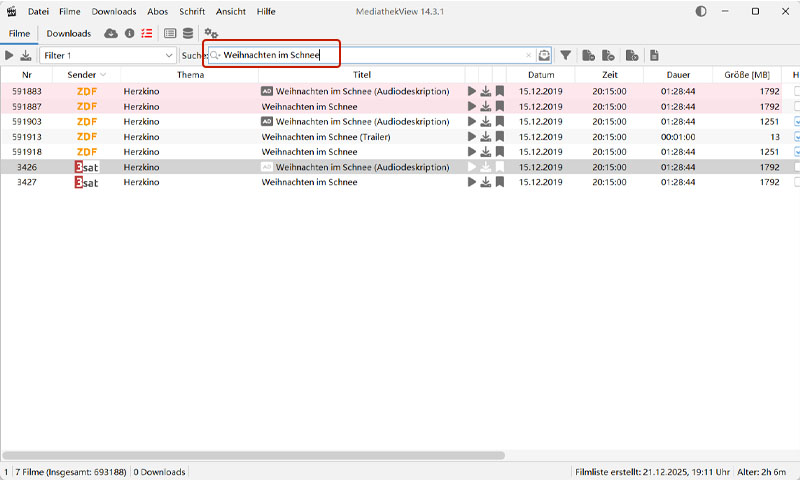
Task: Clear the search field with the X button
Action: (529, 55)
